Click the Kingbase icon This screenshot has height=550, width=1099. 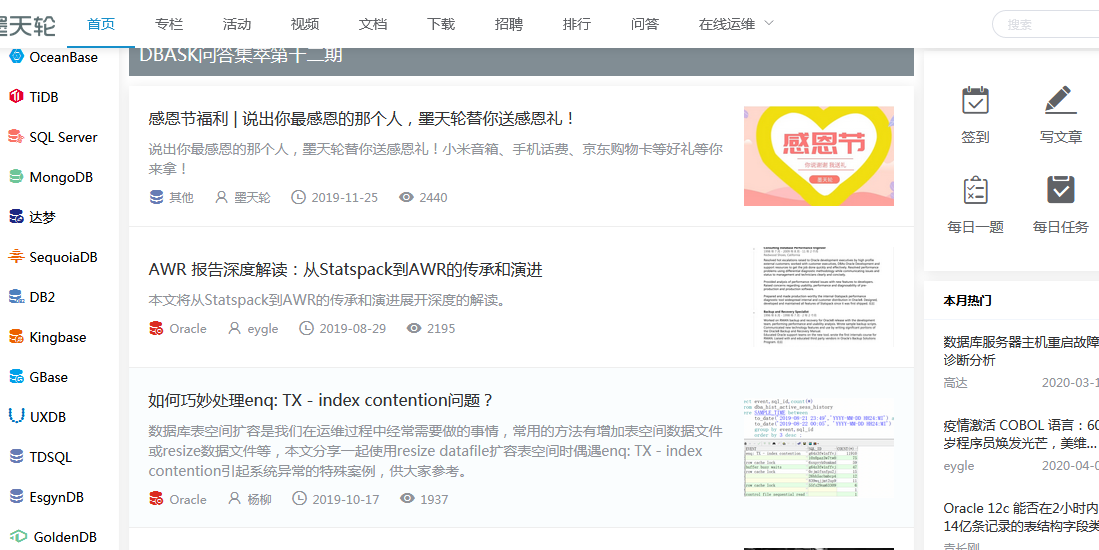click(x=16, y=337)
